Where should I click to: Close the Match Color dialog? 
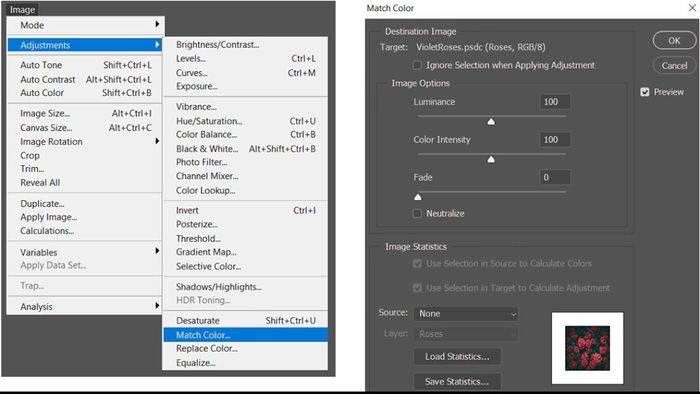coord(692,8)
